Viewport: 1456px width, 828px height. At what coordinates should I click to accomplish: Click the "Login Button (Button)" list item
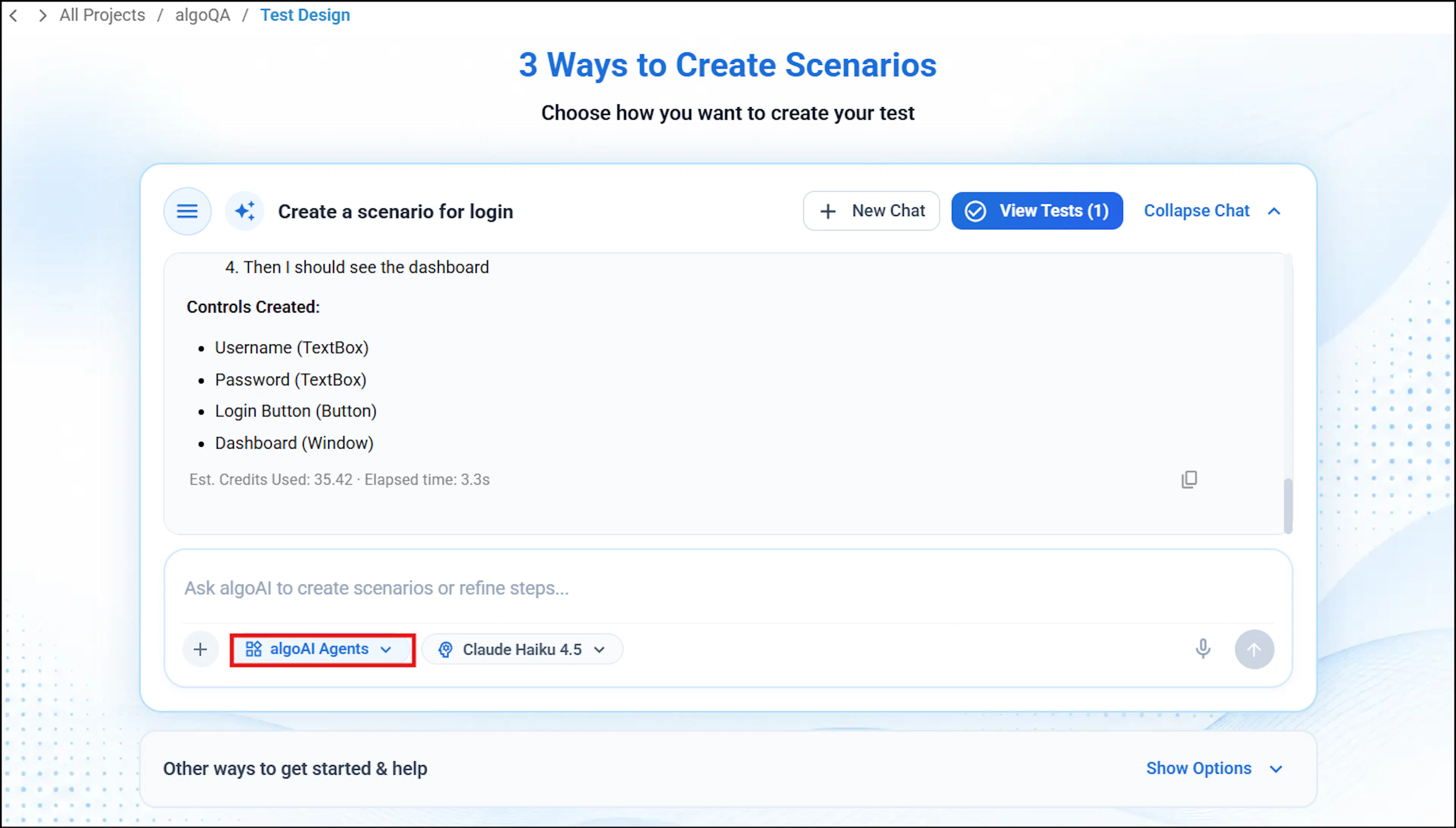(295, 411)
